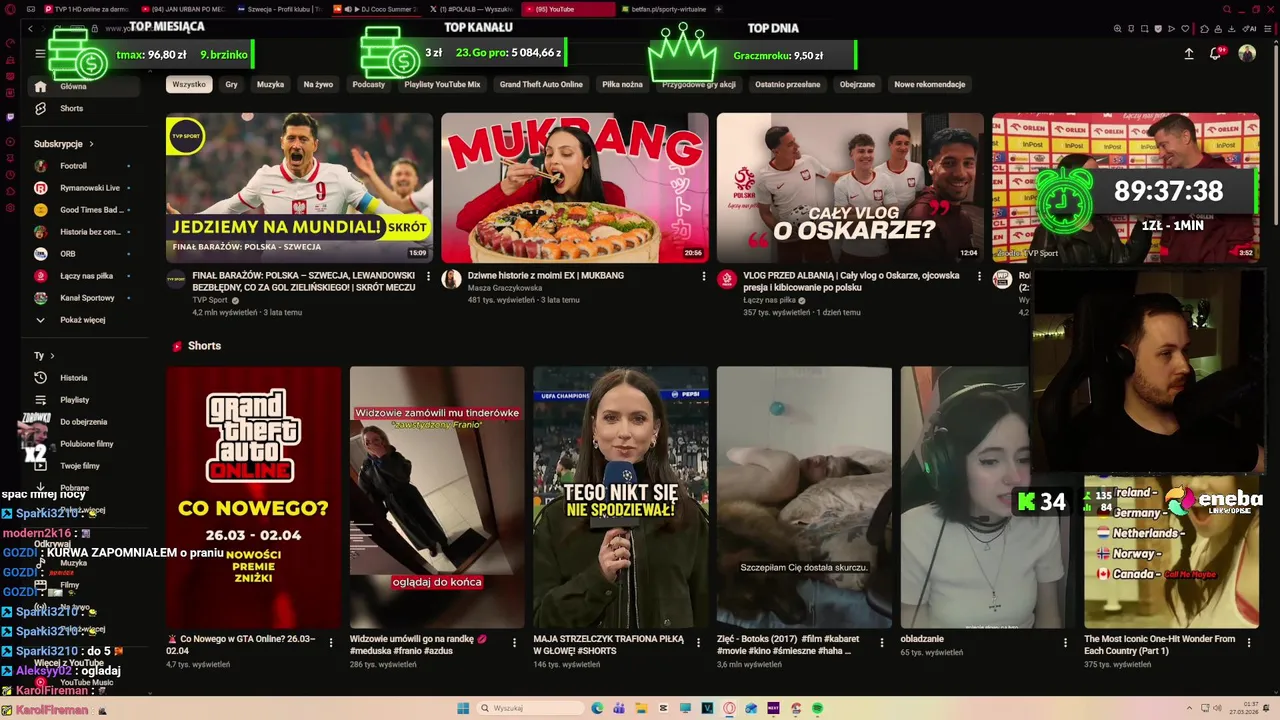The image size is (1280, 720).
Task: Open options for Vlog przed Albanią video
Action: point(979,276)
